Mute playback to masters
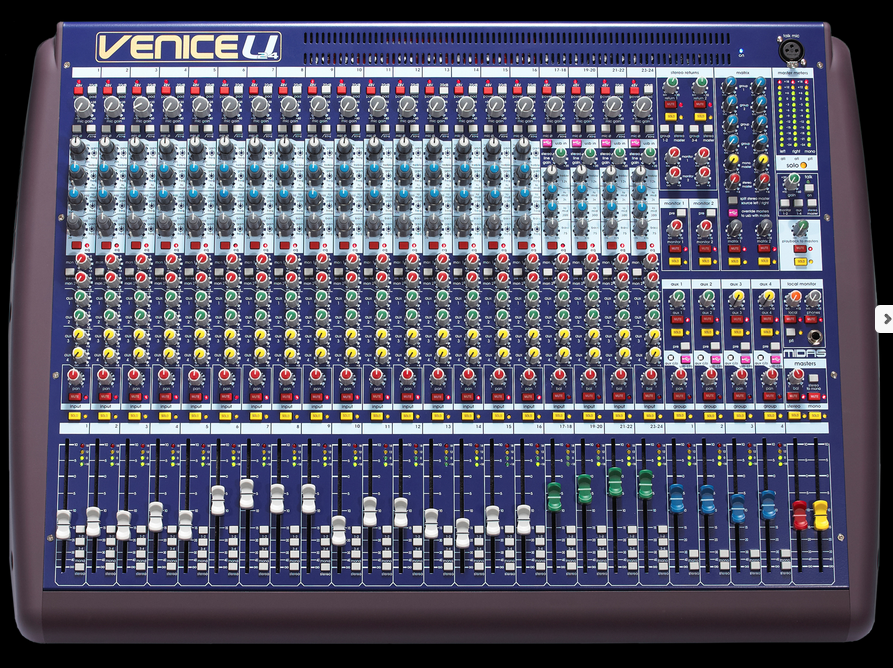This screenshot has height=668, width=893. (x=800, y=249)
